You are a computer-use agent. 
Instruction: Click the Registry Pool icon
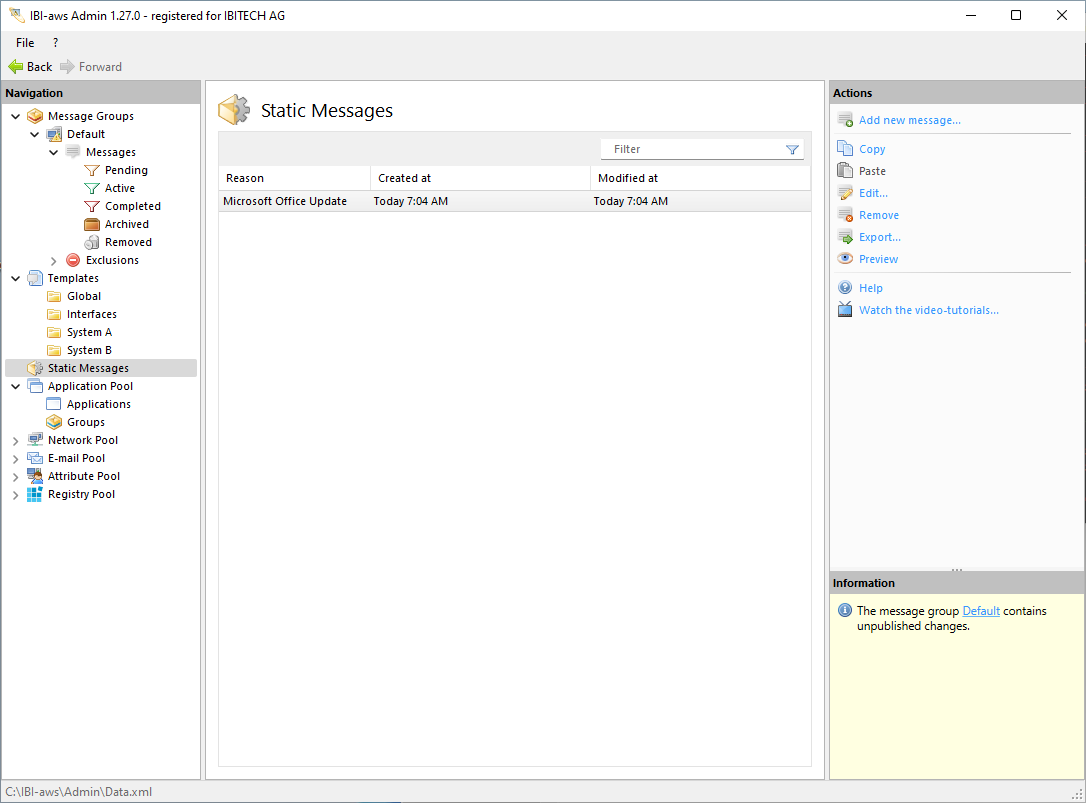35,494
